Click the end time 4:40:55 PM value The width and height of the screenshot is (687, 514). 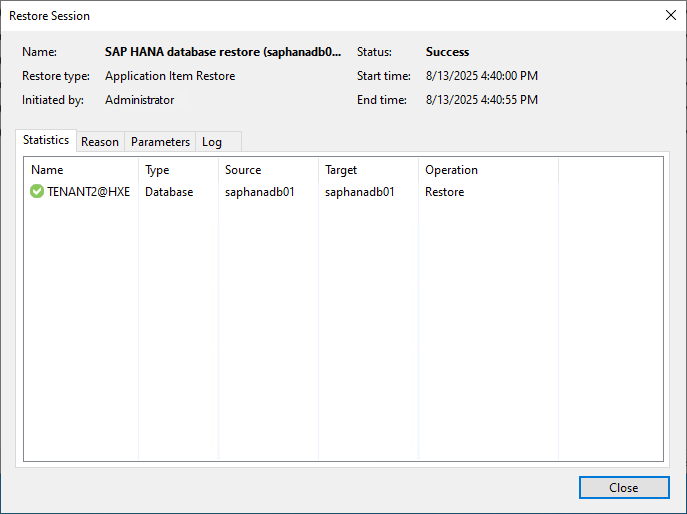pyautogui.click(x=482, y=100)
